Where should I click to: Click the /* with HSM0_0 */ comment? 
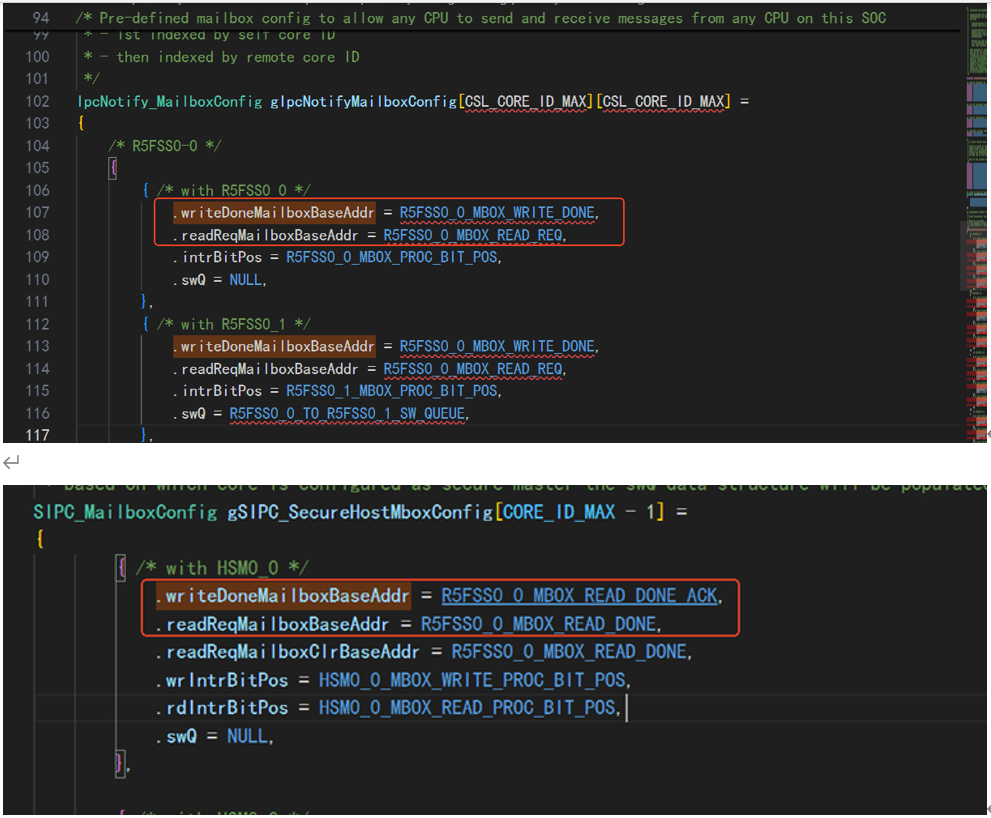click(222, 568)
